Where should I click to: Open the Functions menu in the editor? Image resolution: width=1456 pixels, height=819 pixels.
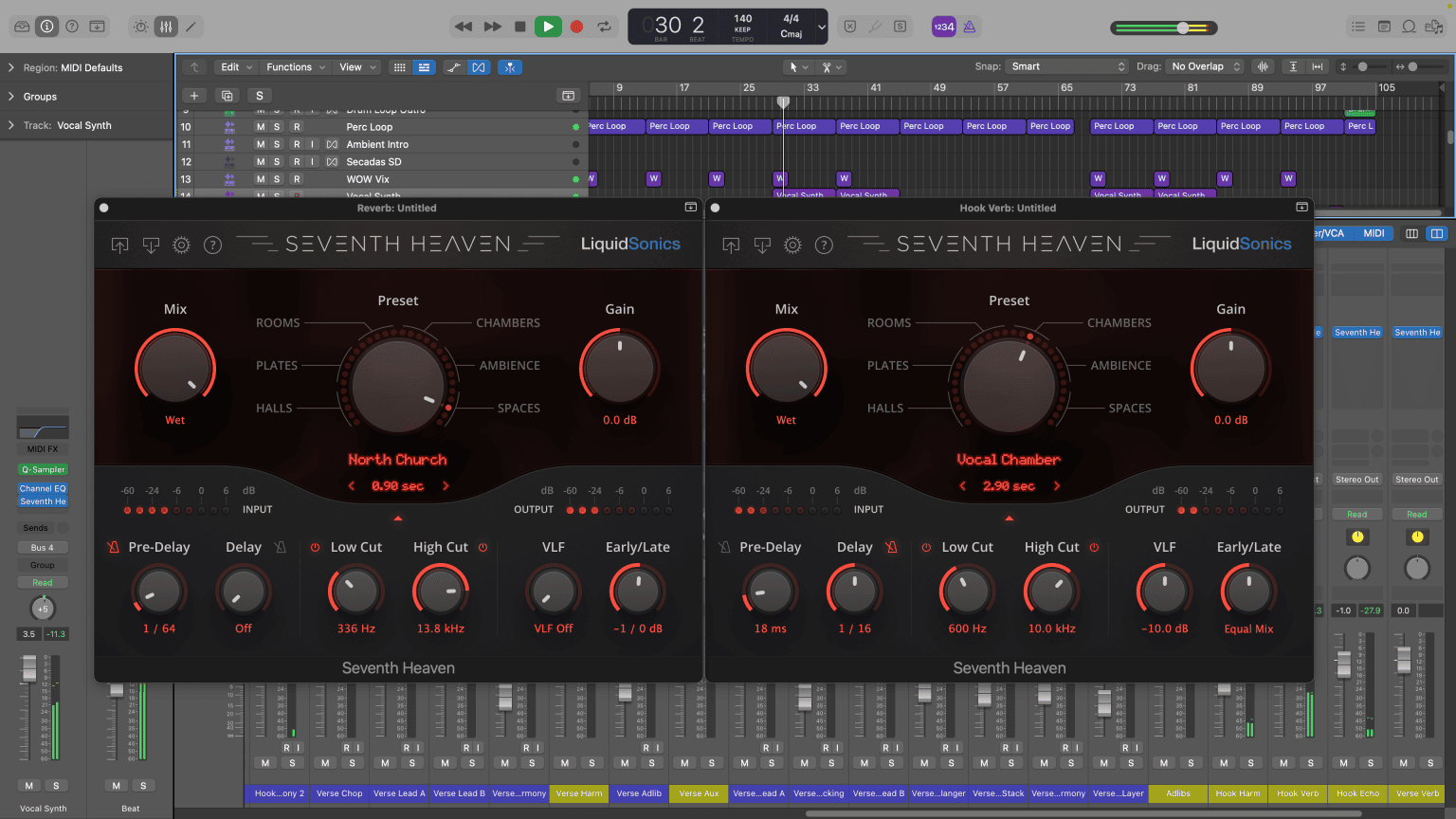[295, 66]
